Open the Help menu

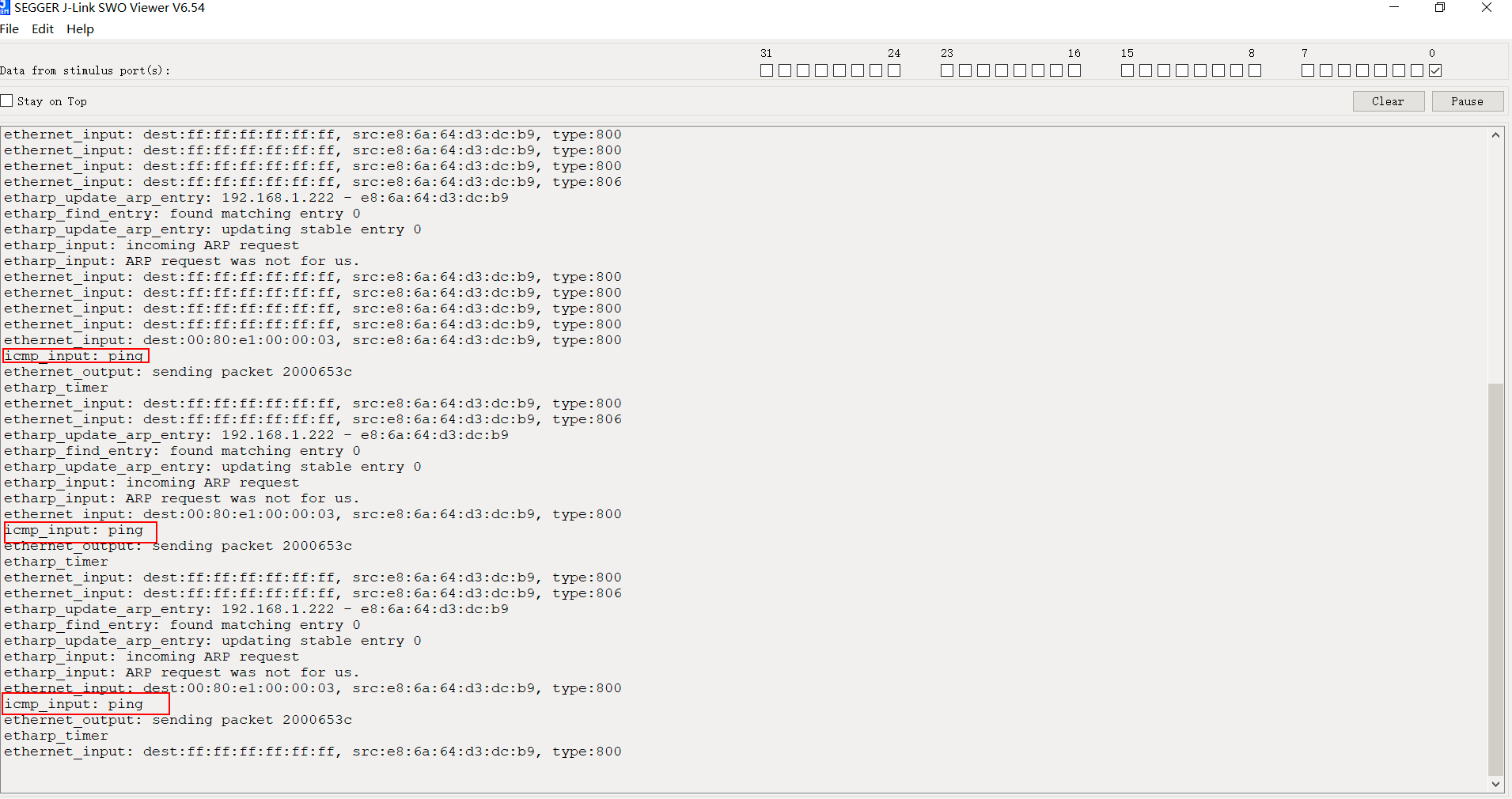[x=79, y=29]
